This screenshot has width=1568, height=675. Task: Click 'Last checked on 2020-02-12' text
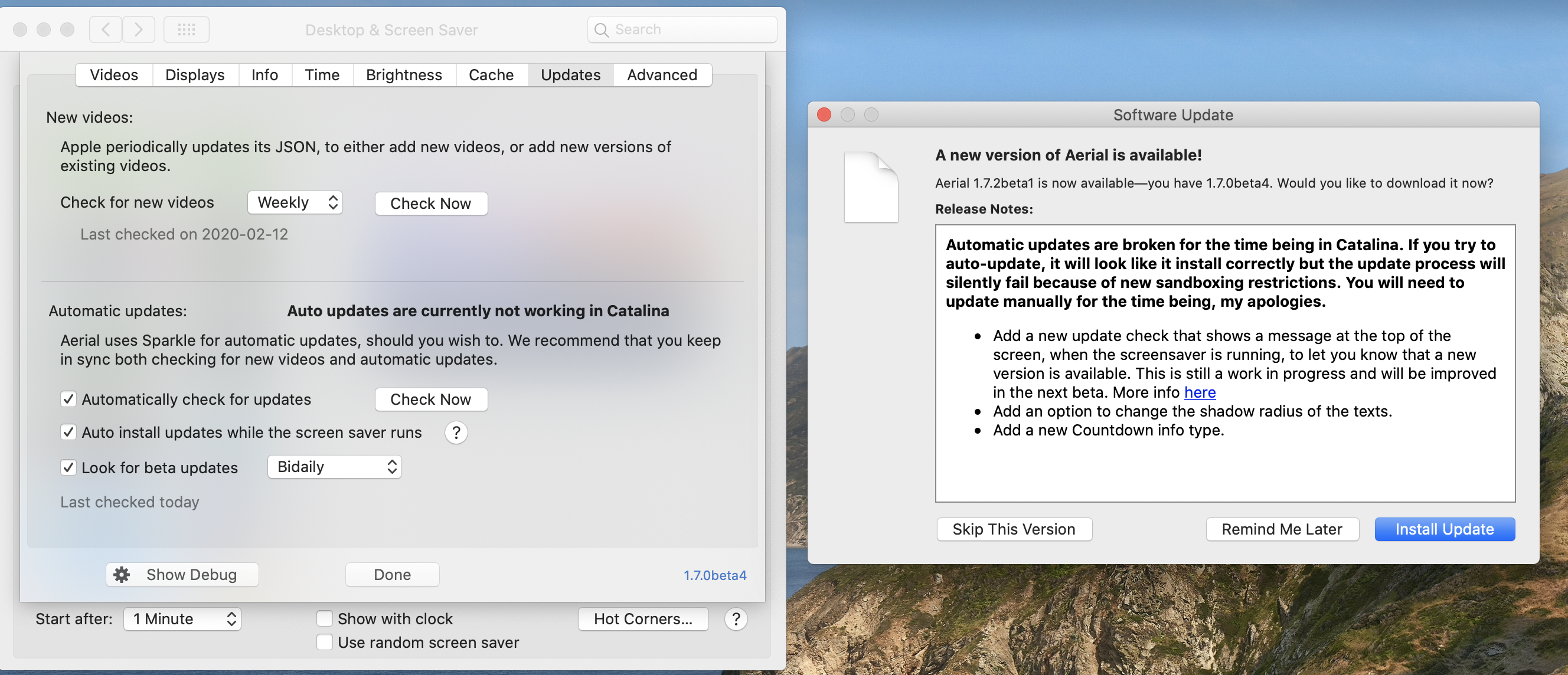click(184, 234)
